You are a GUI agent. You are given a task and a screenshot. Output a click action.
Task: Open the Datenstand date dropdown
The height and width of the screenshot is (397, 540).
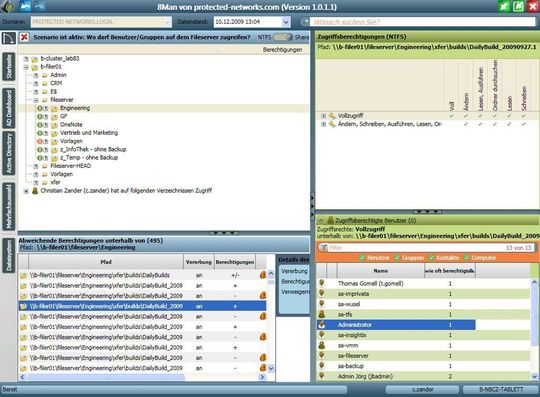286,22
